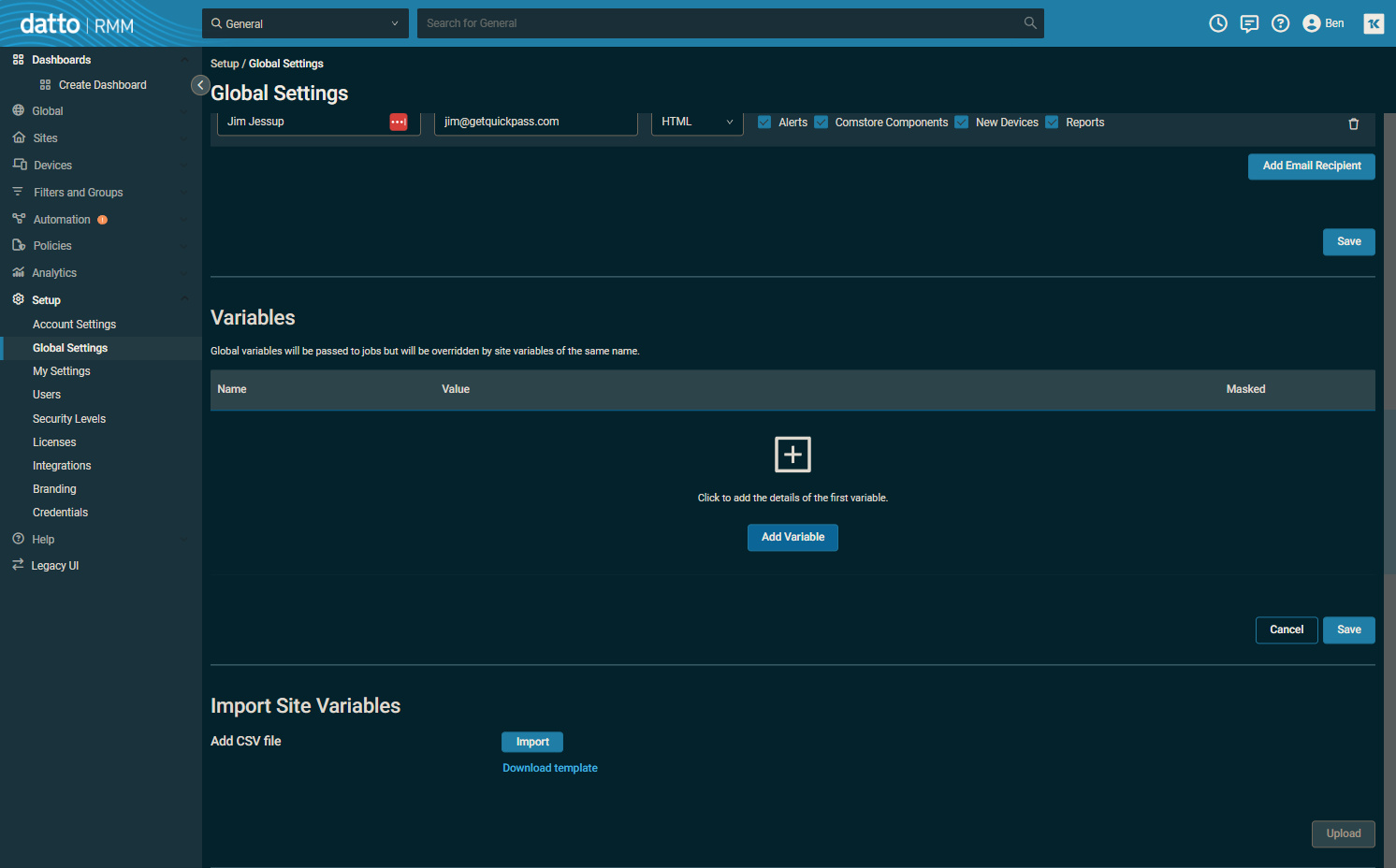
Task: Click the red icon in Jim Jessup field
Action: [x=399, y=122]
